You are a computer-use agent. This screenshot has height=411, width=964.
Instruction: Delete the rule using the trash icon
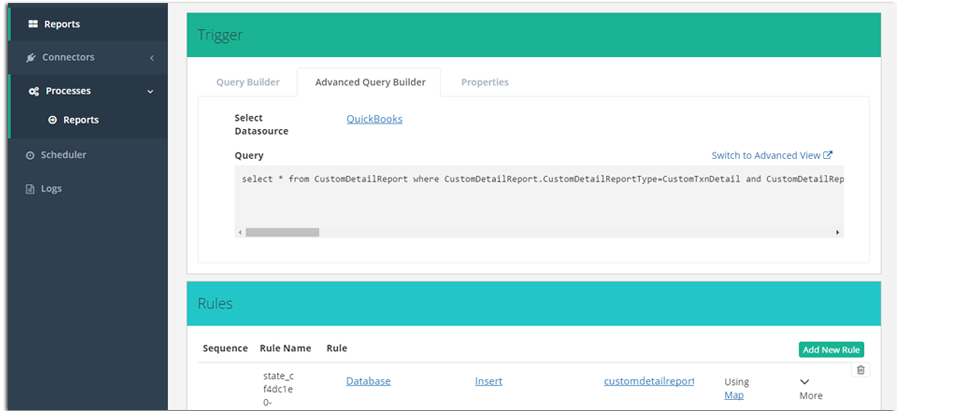(x=861, y=370)
